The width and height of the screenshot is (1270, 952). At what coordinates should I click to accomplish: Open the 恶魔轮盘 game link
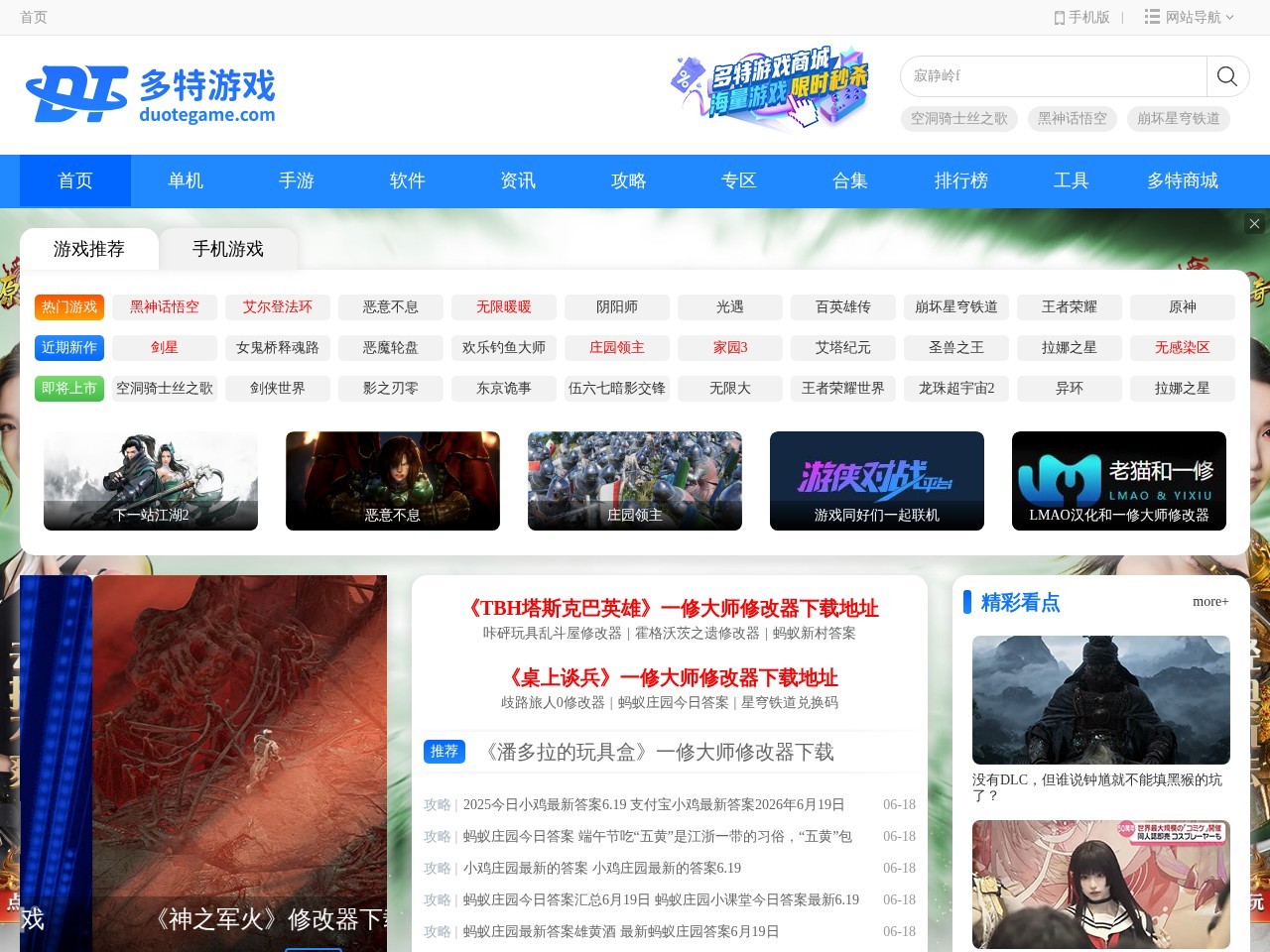click(391, 348)
